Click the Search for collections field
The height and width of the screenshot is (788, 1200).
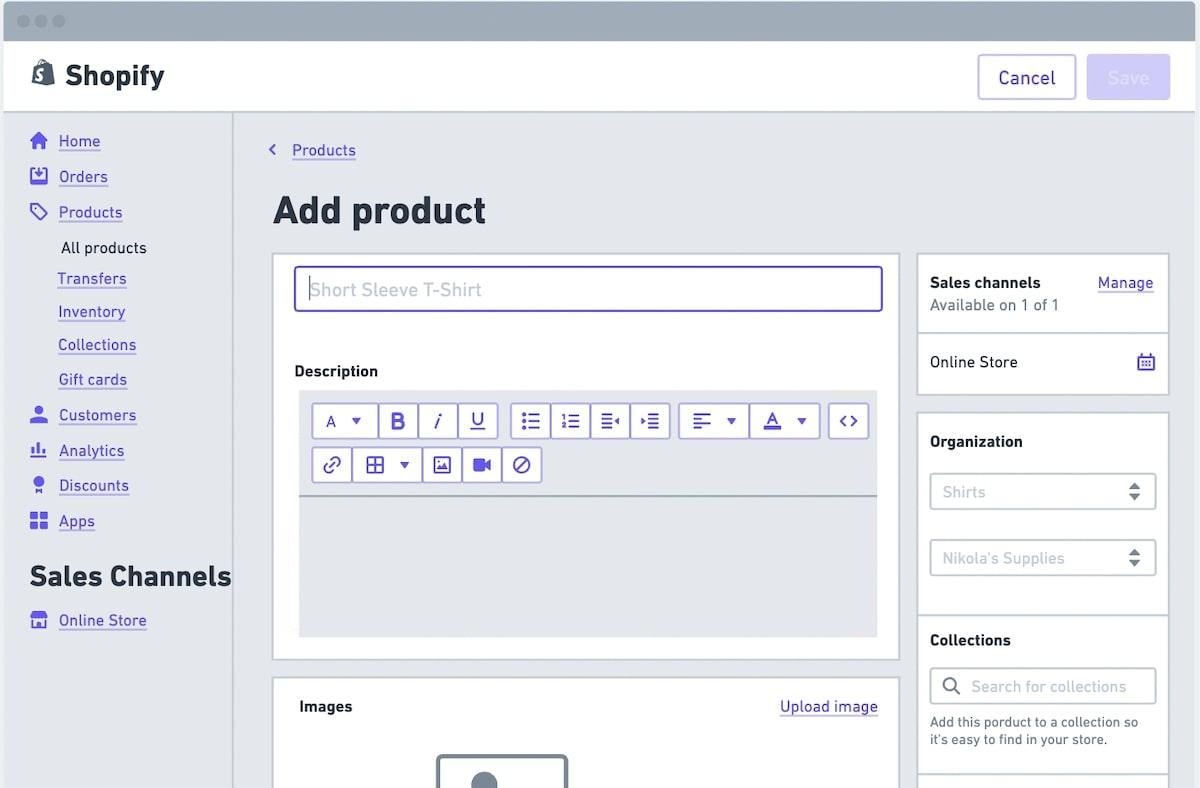pyautogui.click(x=1043, y=686)
